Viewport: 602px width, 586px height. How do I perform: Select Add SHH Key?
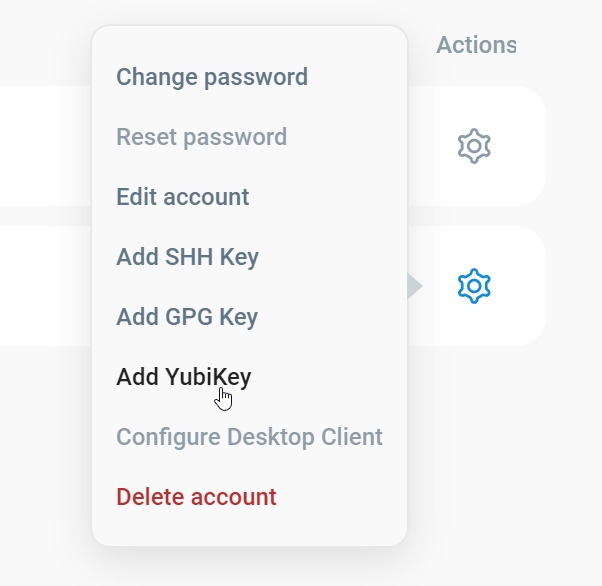point(188,257)
